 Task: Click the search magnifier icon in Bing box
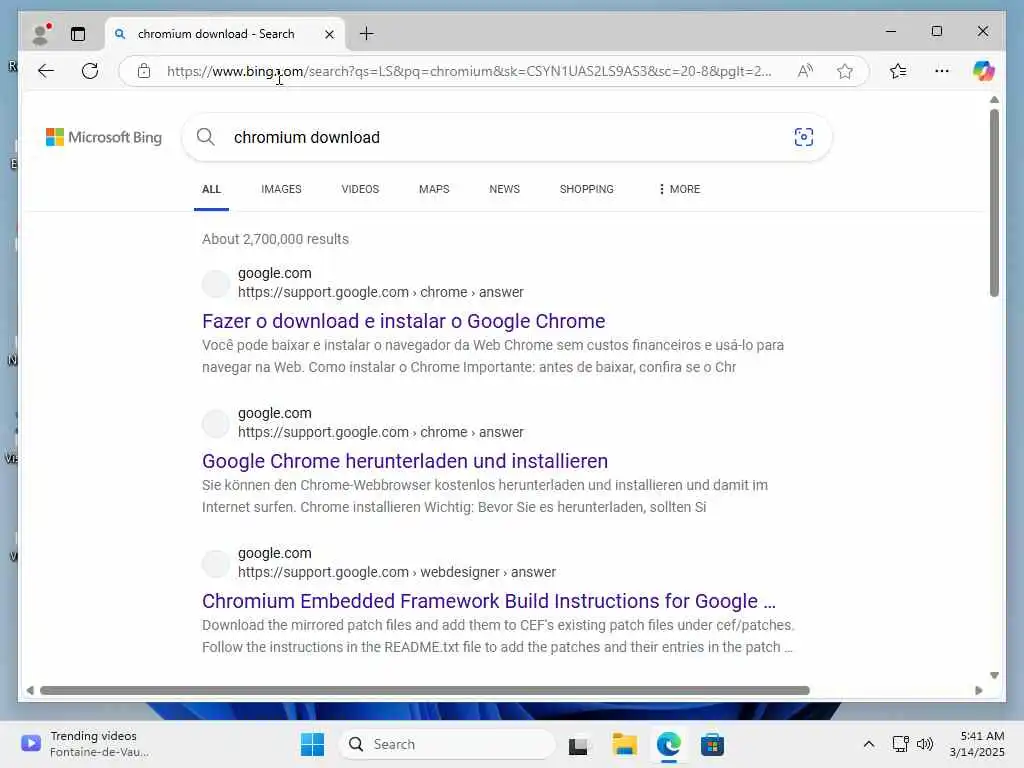(206, 137)
